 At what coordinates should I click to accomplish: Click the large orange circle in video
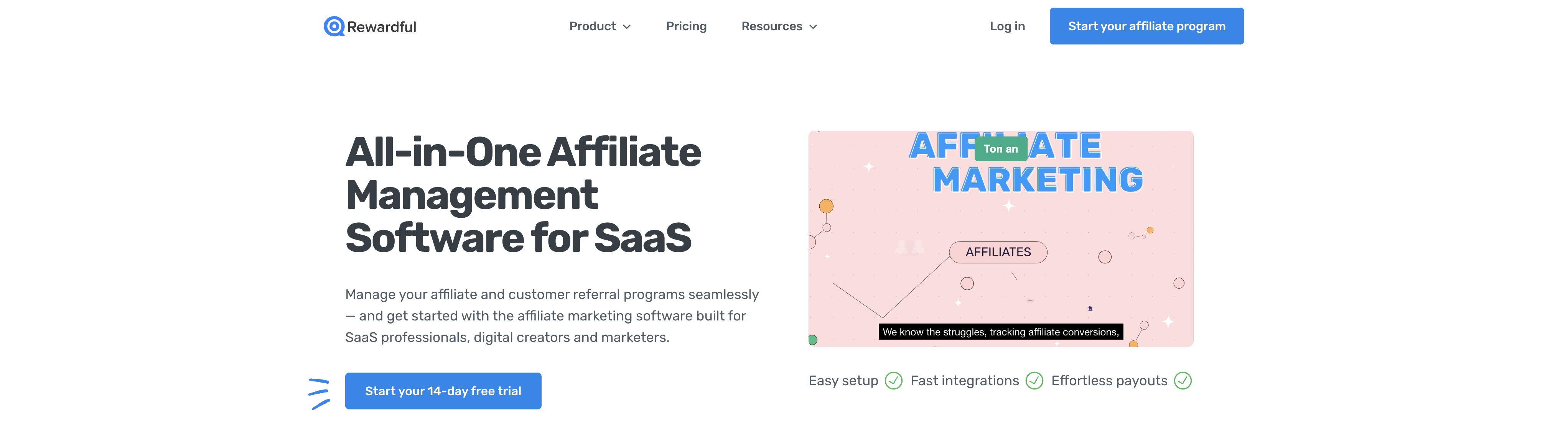[826, 206]
